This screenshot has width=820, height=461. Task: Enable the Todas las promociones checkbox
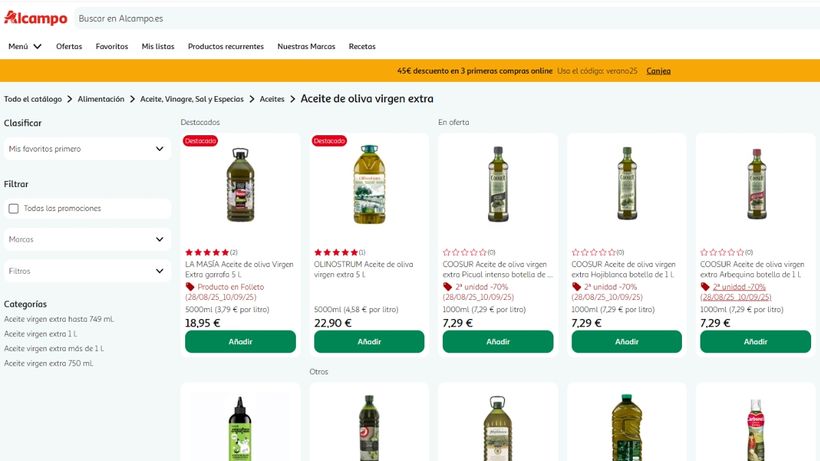[x=14, y=208]
